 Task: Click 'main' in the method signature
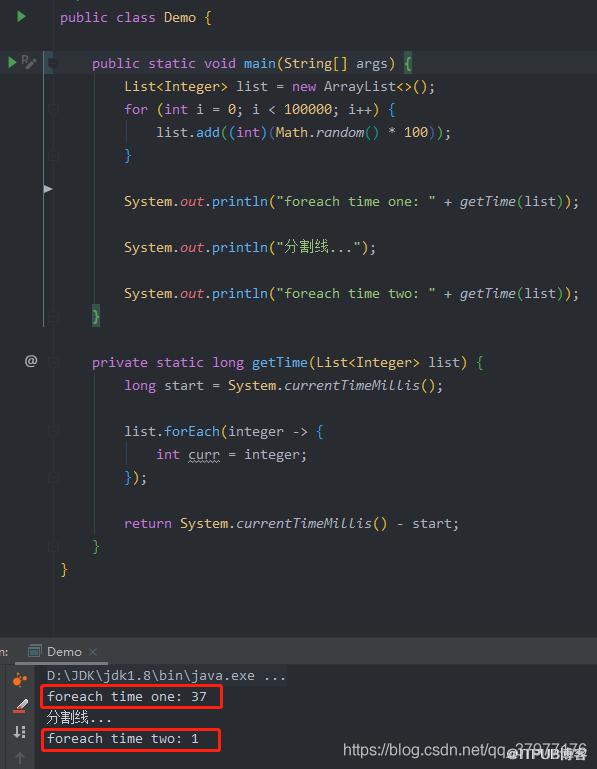[260, 63]
